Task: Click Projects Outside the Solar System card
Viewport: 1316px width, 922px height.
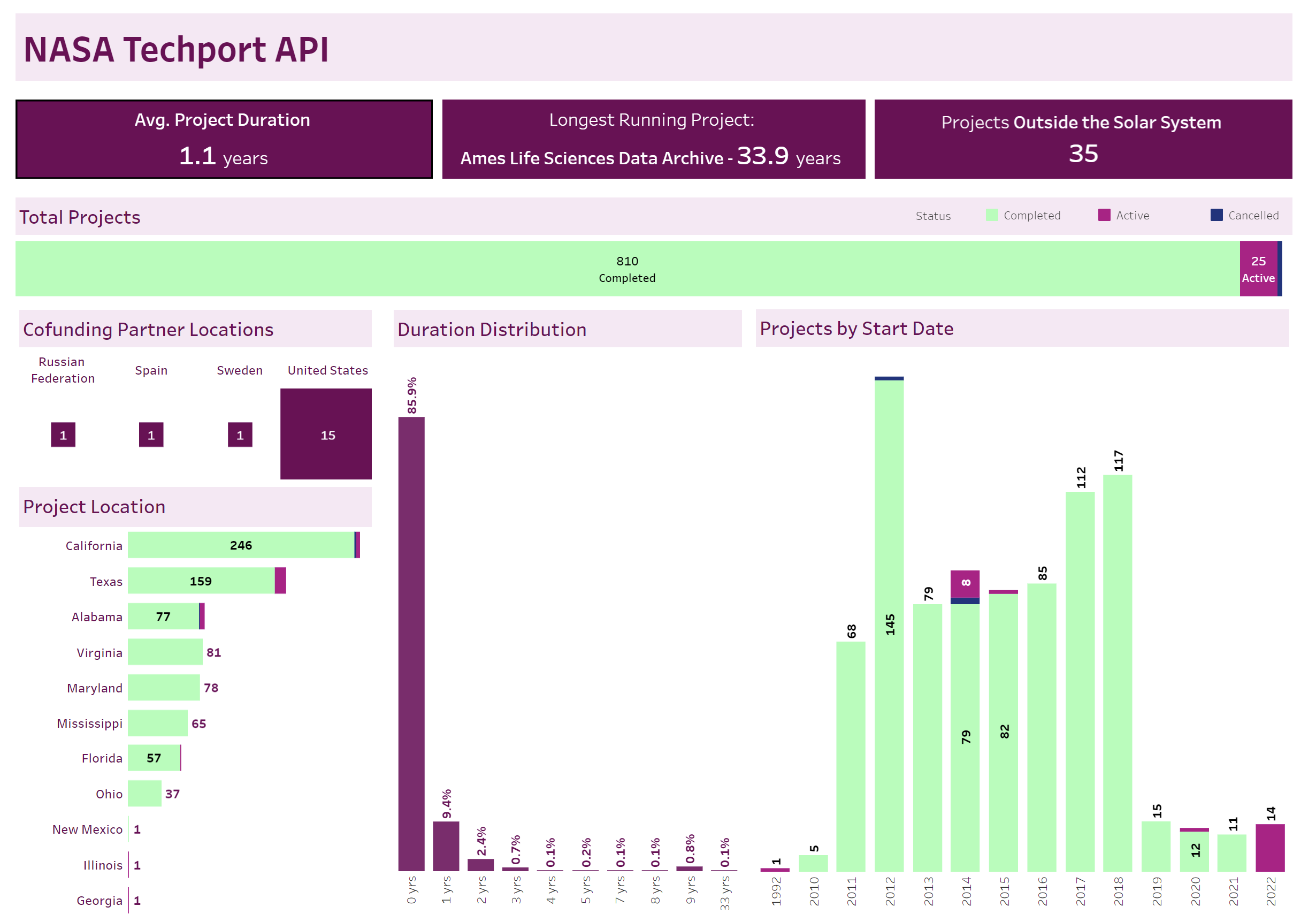Action: (x=1083, y=139)
